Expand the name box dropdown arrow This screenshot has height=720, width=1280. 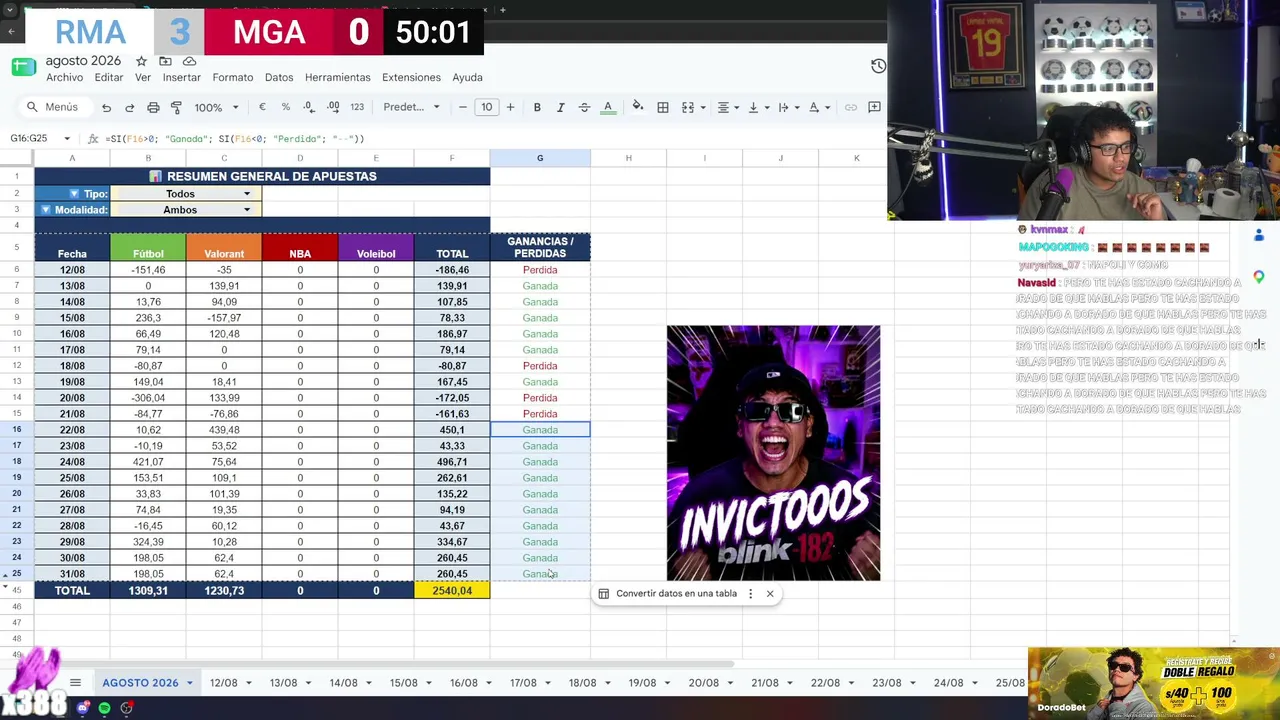pos(67,139)
